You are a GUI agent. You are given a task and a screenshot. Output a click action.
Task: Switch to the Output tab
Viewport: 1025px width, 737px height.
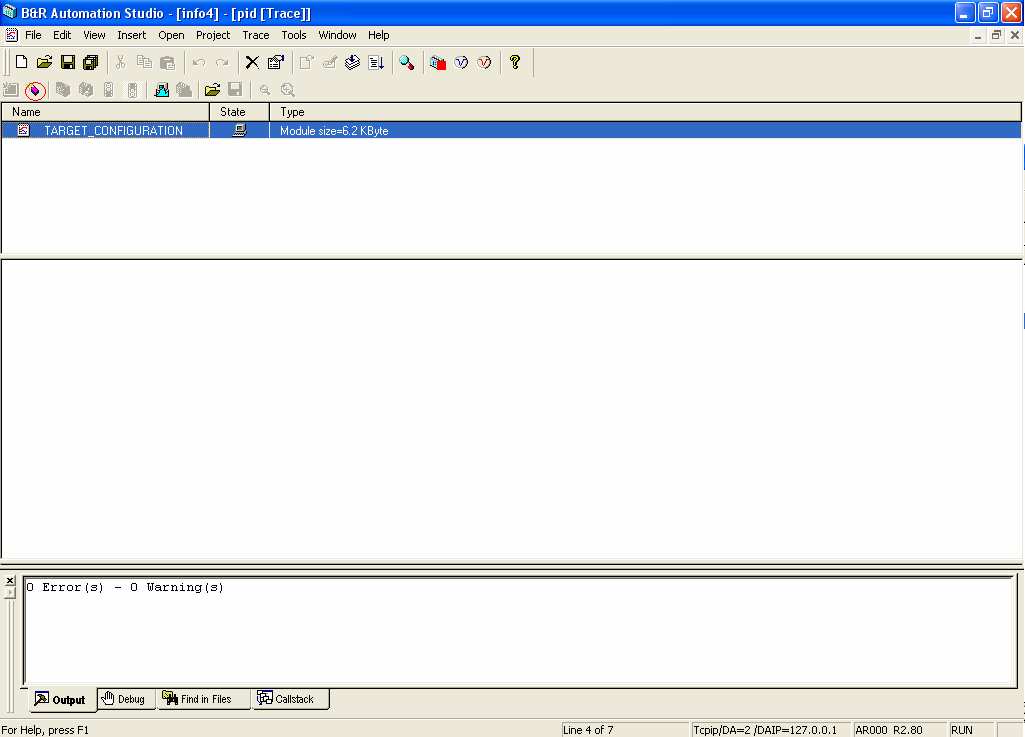click(61, 699)
